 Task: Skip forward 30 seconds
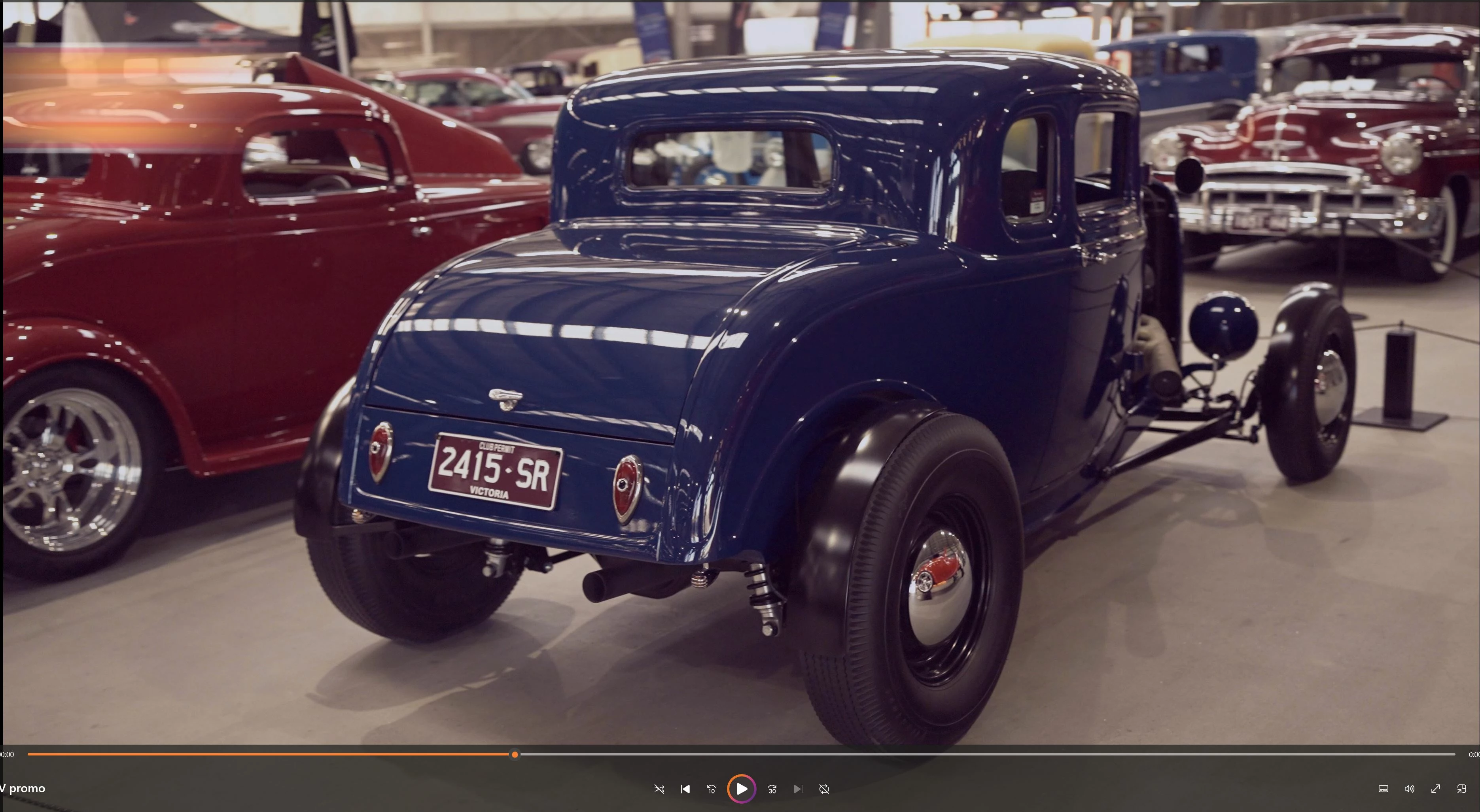tap(772, 789)
